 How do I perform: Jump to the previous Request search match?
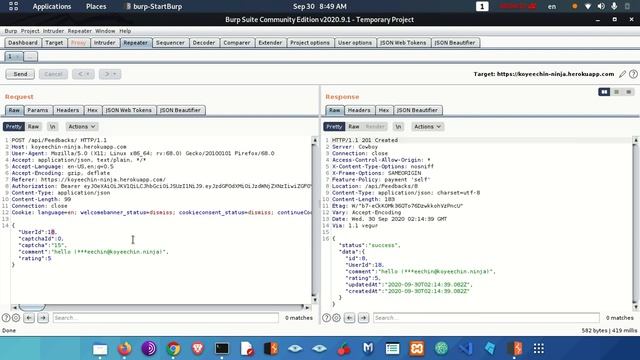29,318
